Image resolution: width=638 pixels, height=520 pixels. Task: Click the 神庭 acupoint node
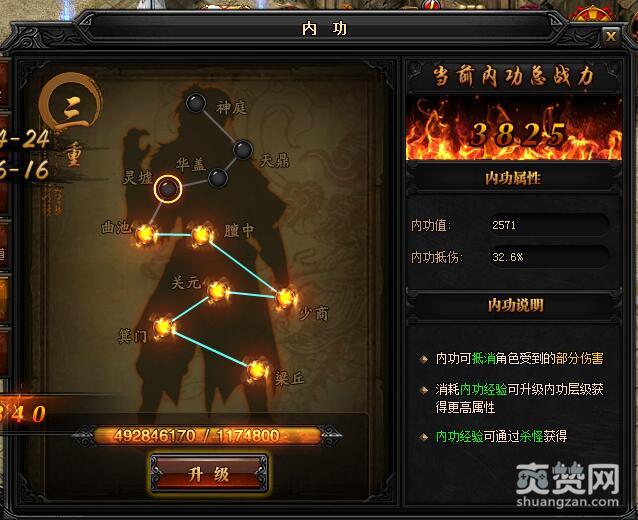click(196, 103)
